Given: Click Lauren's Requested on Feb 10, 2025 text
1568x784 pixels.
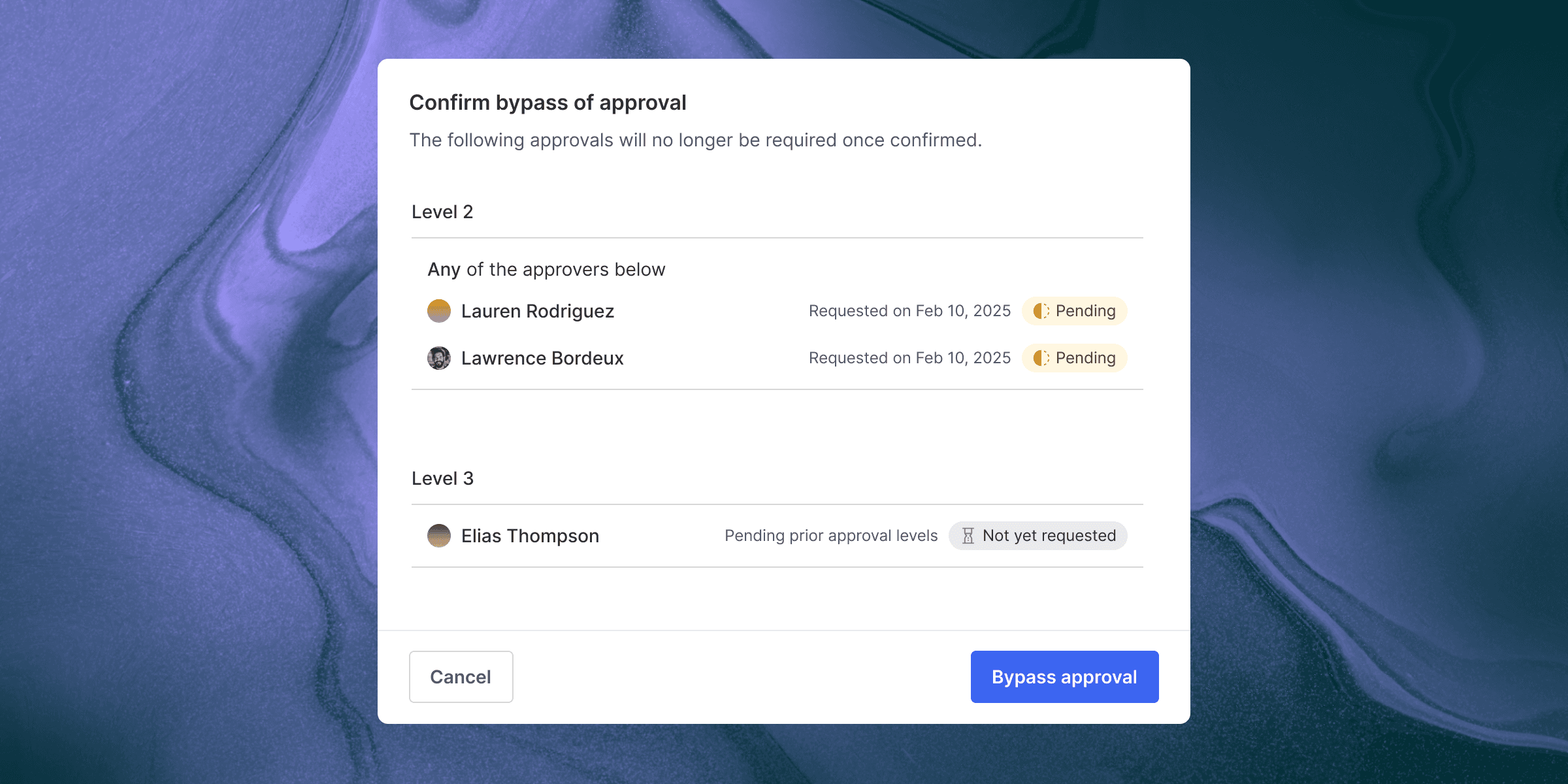Looking at the screenshot, I should click(x=909, y=311).
